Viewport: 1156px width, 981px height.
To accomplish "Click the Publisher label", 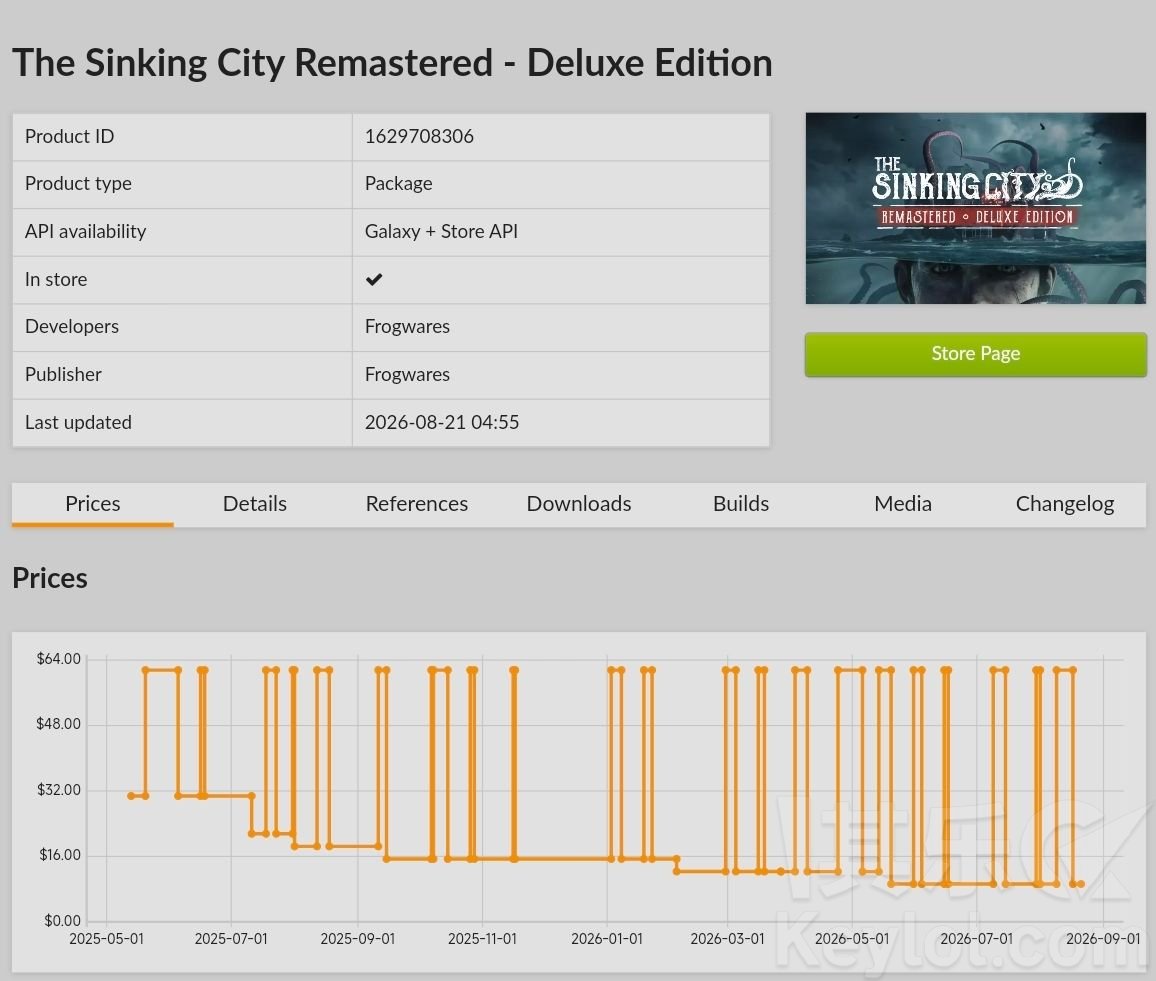I will coord(63,374).
